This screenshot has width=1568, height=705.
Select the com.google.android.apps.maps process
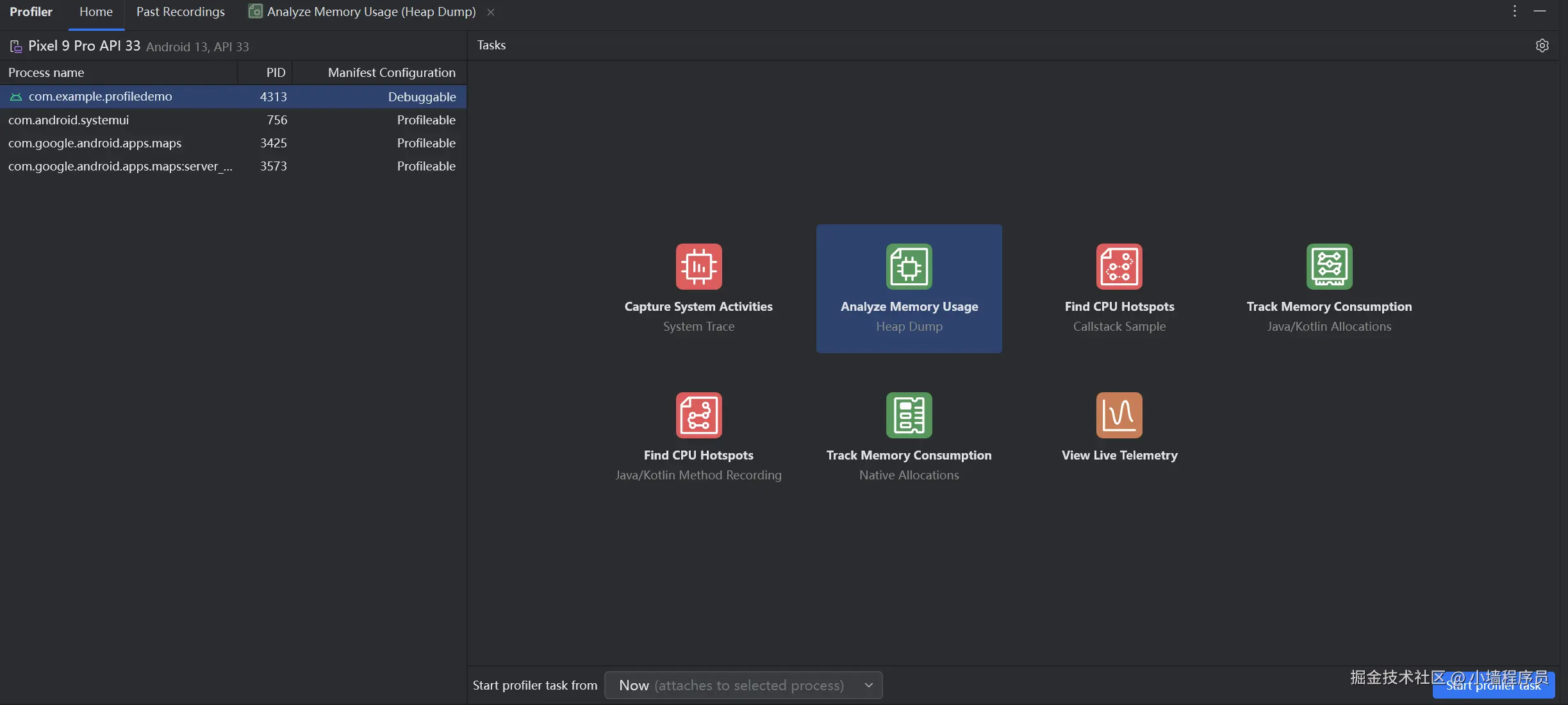click(95, 143)
